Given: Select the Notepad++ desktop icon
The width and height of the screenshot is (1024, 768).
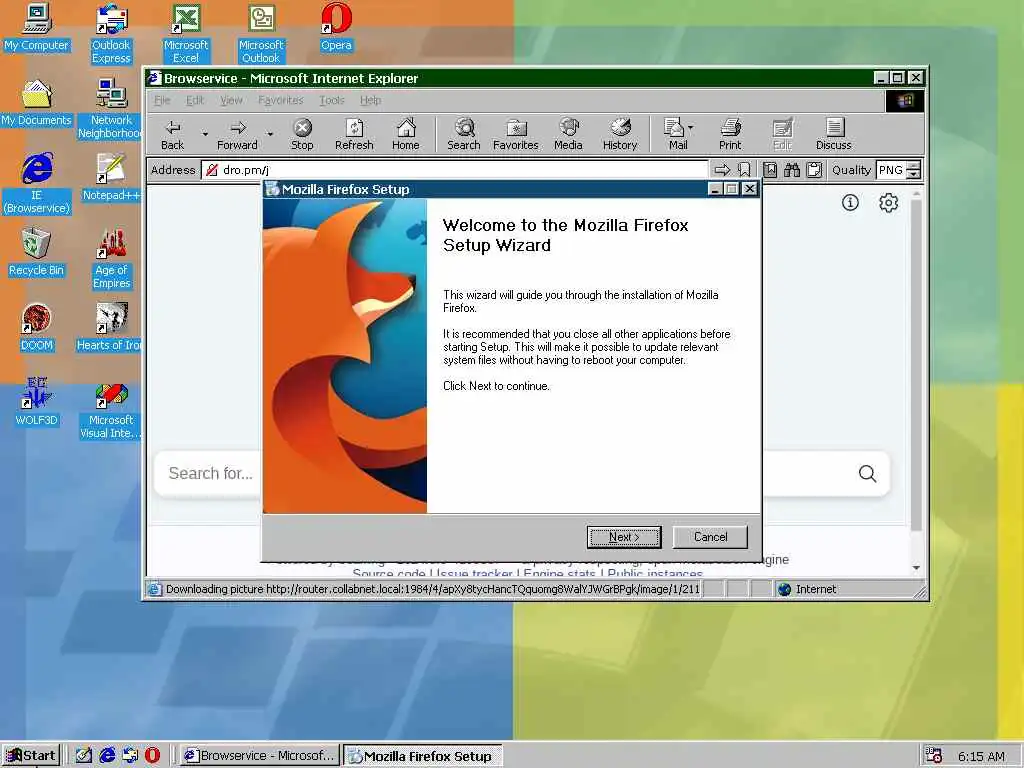Looking at the screenshot, I should tap(111, 178).
